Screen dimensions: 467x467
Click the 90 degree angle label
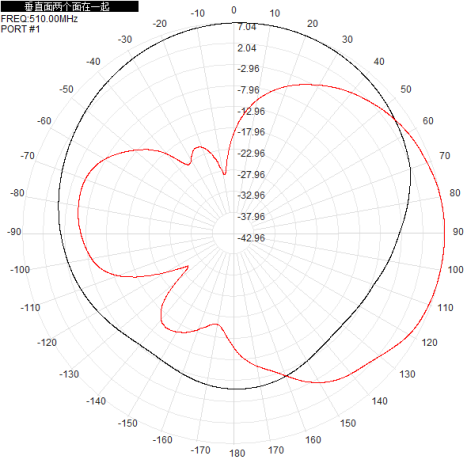coord(458,232)
